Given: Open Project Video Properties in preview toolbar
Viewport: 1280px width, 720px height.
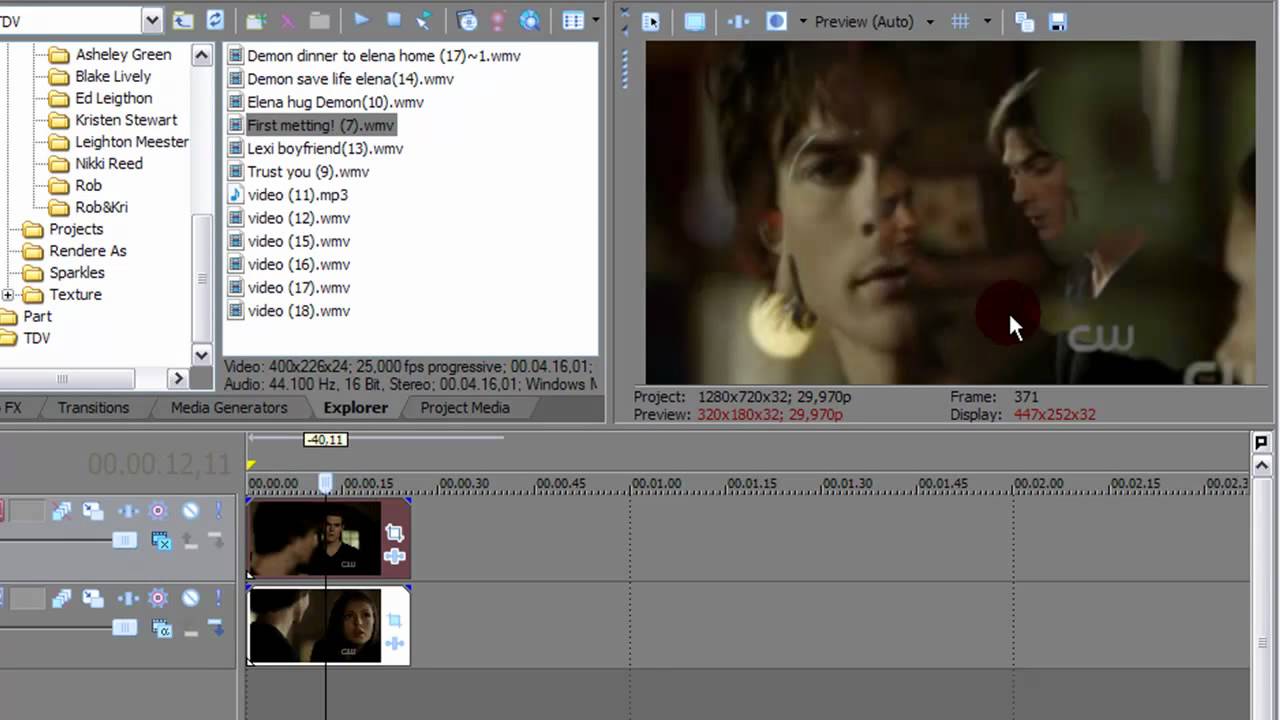Looking at the screenshot, I should click(x=651, y=21).
